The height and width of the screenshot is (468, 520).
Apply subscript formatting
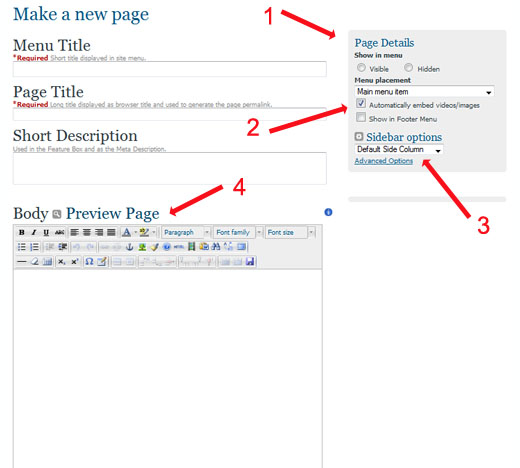[62, 262]
